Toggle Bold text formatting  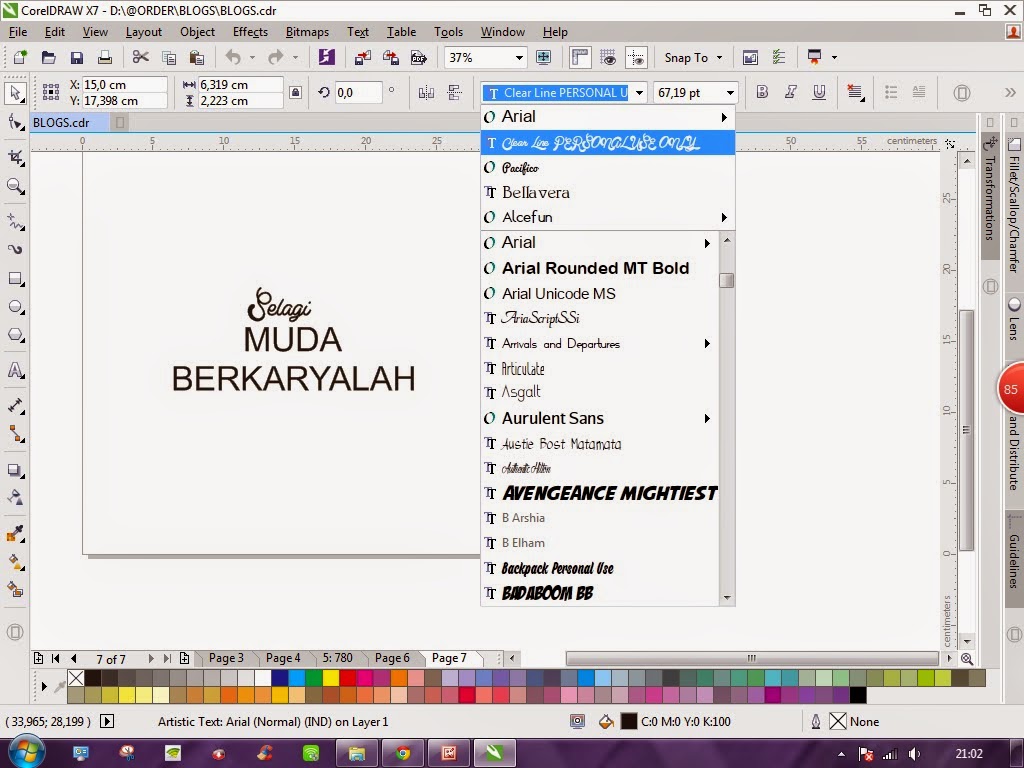click(762, 93)
